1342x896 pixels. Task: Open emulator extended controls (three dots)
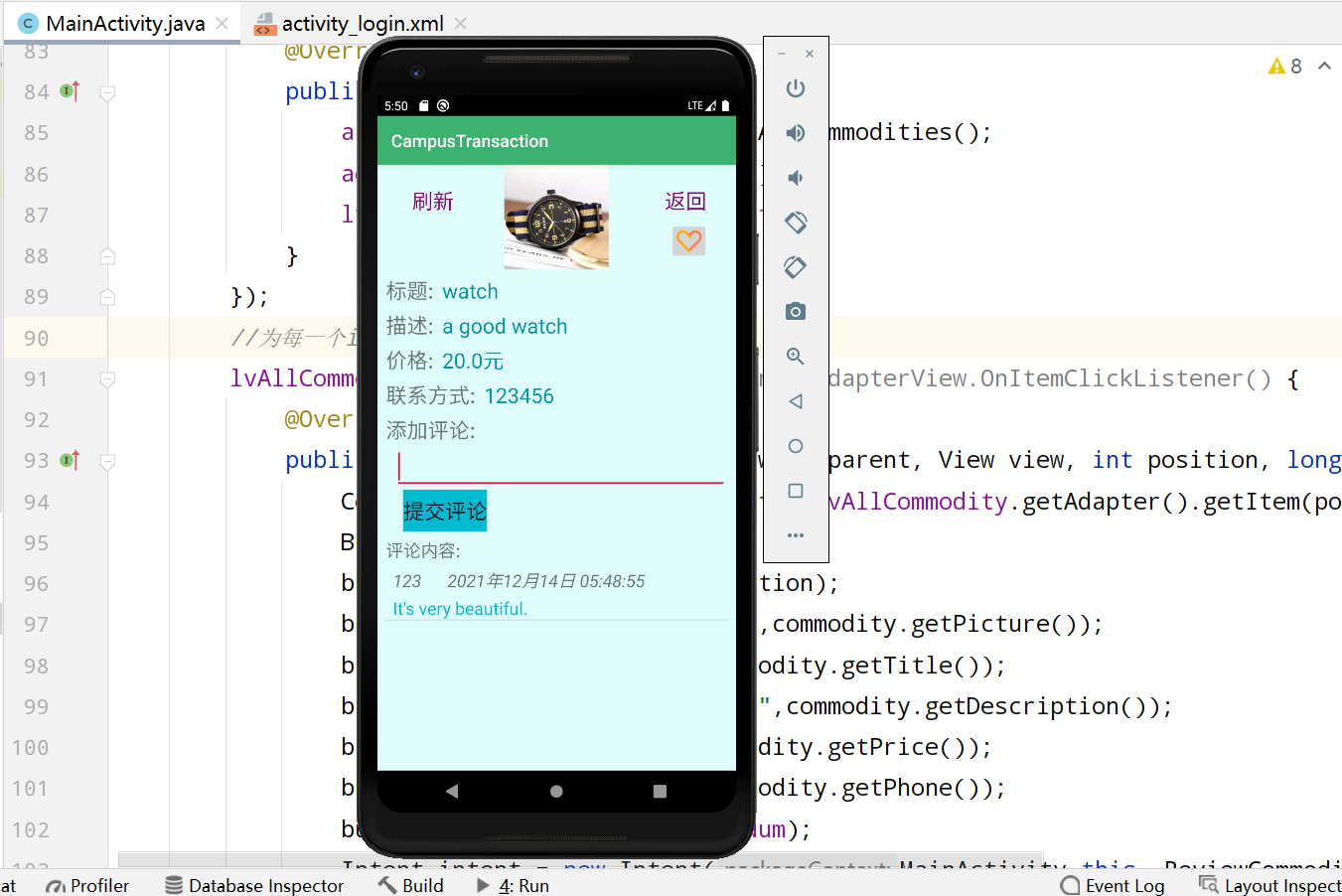796,535
